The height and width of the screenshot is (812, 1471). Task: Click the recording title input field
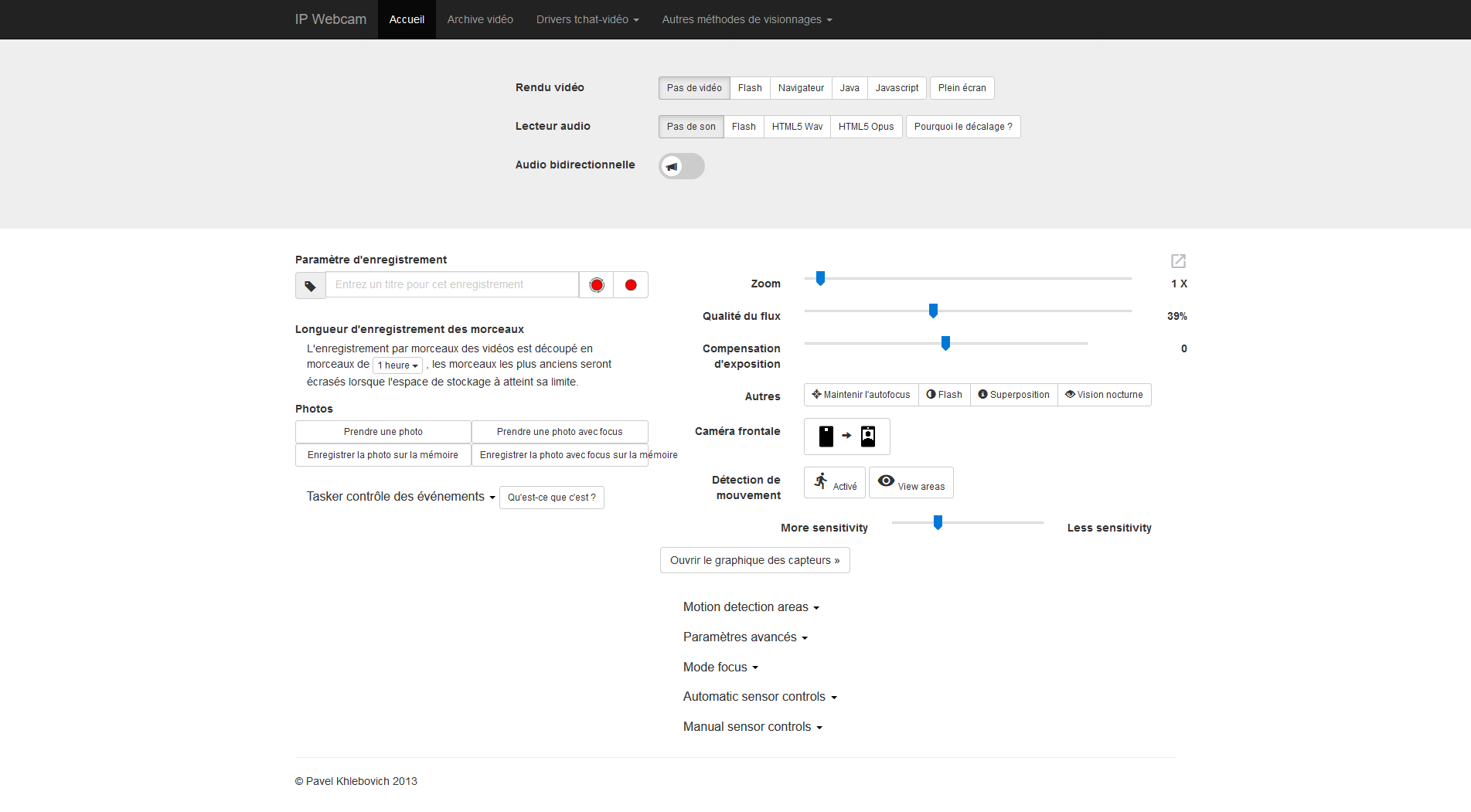452,284
